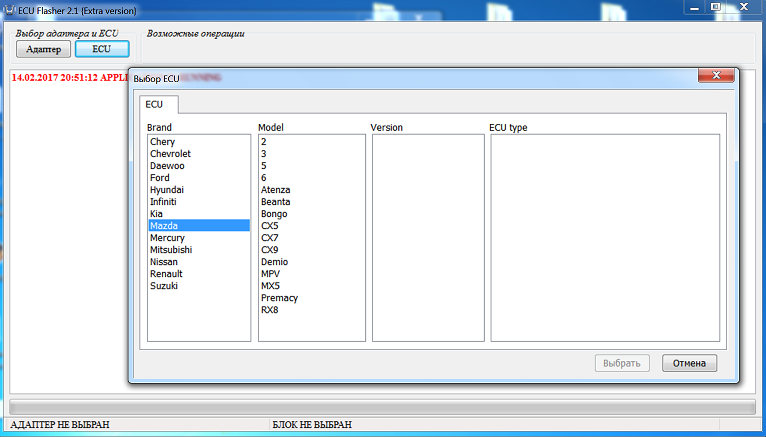This screenshot has height=437, width=766.
Task: Select Nissan in Brand list
Action: click(198, 262)
